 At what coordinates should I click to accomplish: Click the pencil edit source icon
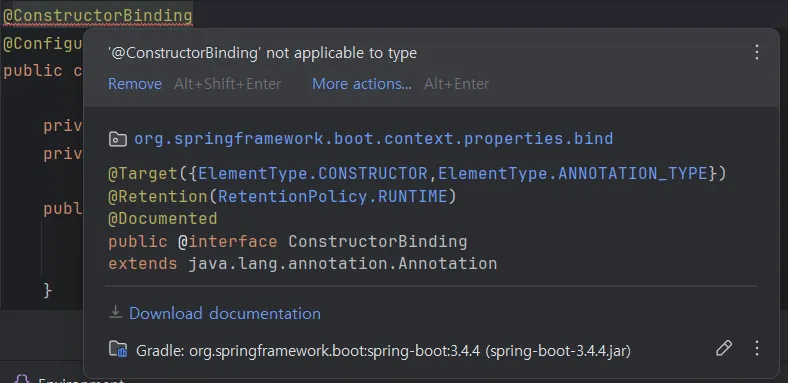(724, 348)
